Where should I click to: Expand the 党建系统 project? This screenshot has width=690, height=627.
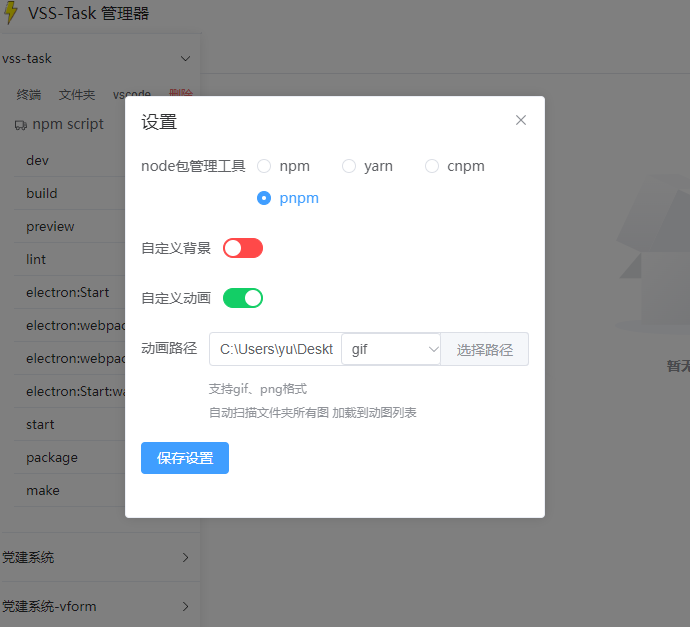96,557
